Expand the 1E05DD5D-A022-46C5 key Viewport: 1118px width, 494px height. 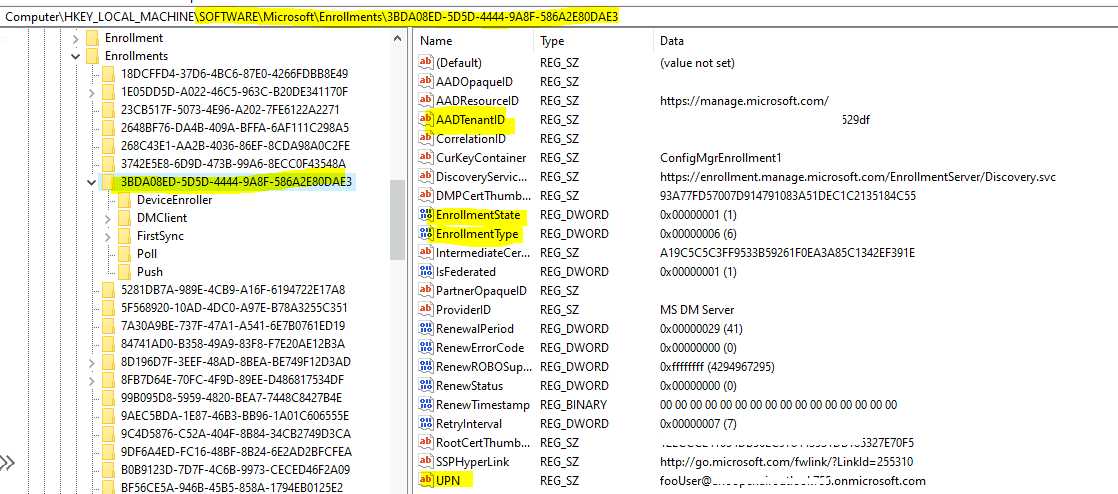point(91,92)
